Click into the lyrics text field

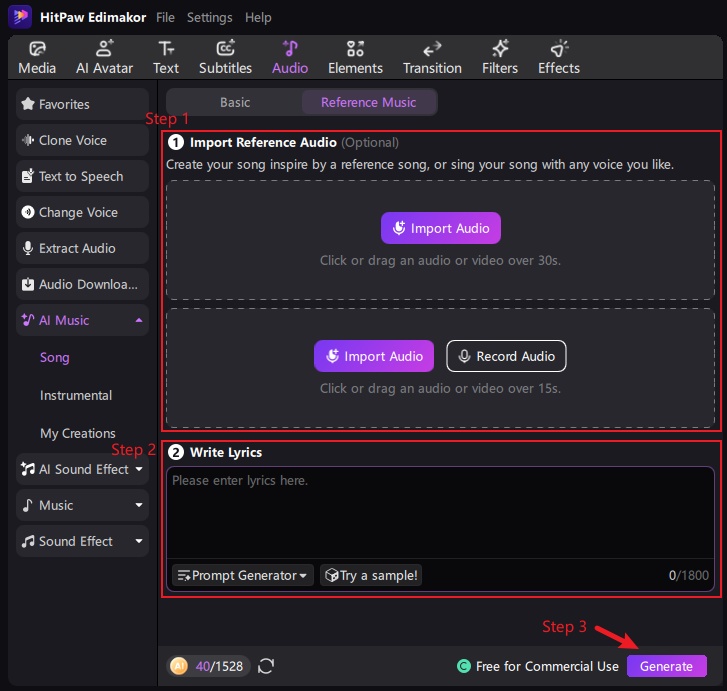point(440,512)
